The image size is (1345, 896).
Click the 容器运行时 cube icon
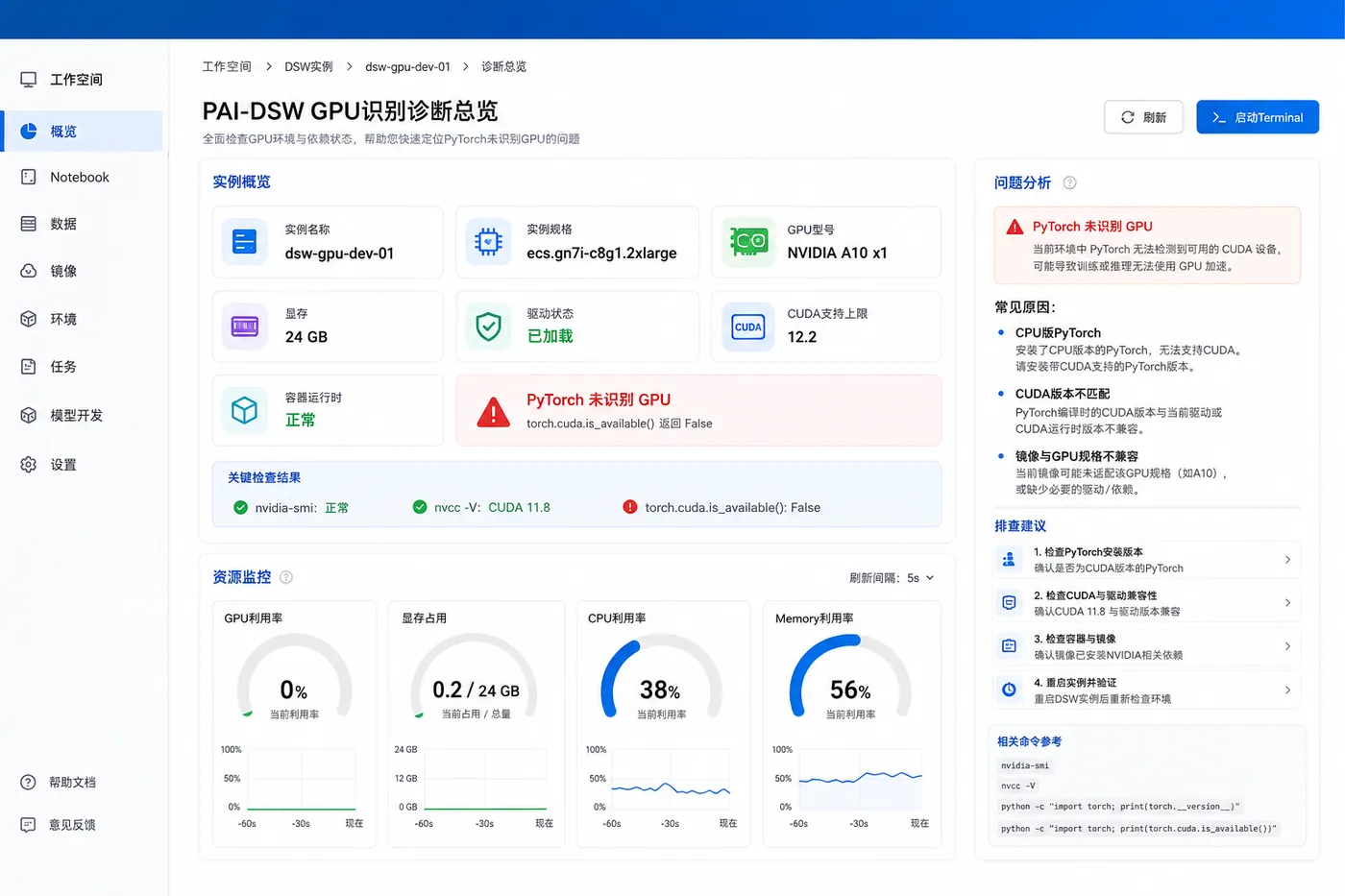coord(245,410)
